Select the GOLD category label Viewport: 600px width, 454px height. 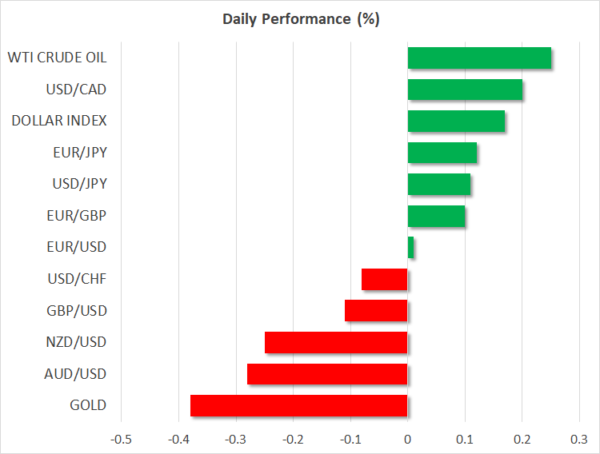[x=86, y=406]
